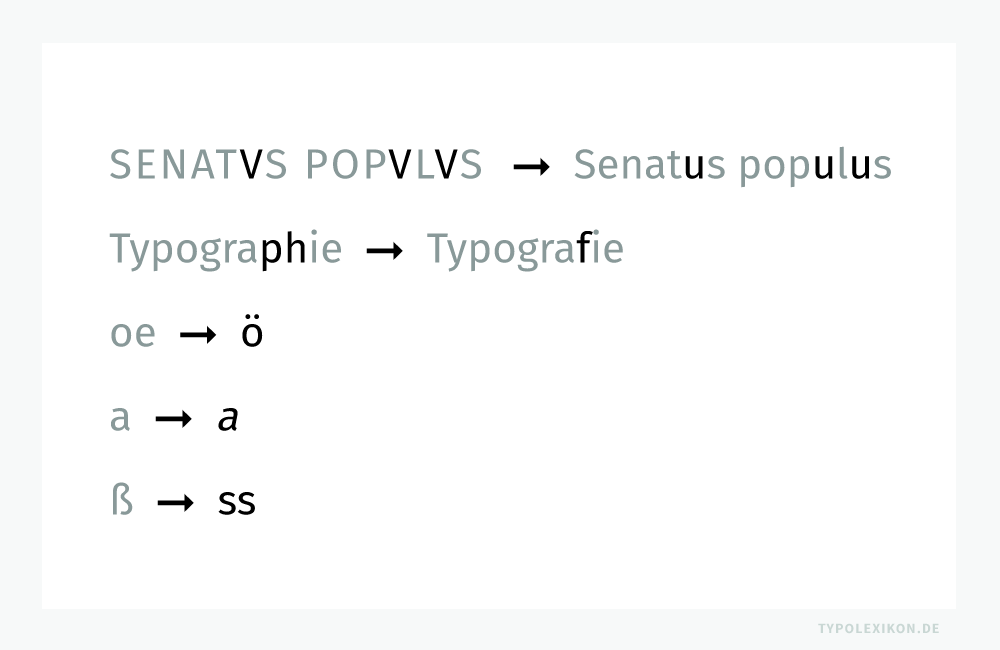Select the black ss letters
The image size is (1000, 650).
click(237, 503)
